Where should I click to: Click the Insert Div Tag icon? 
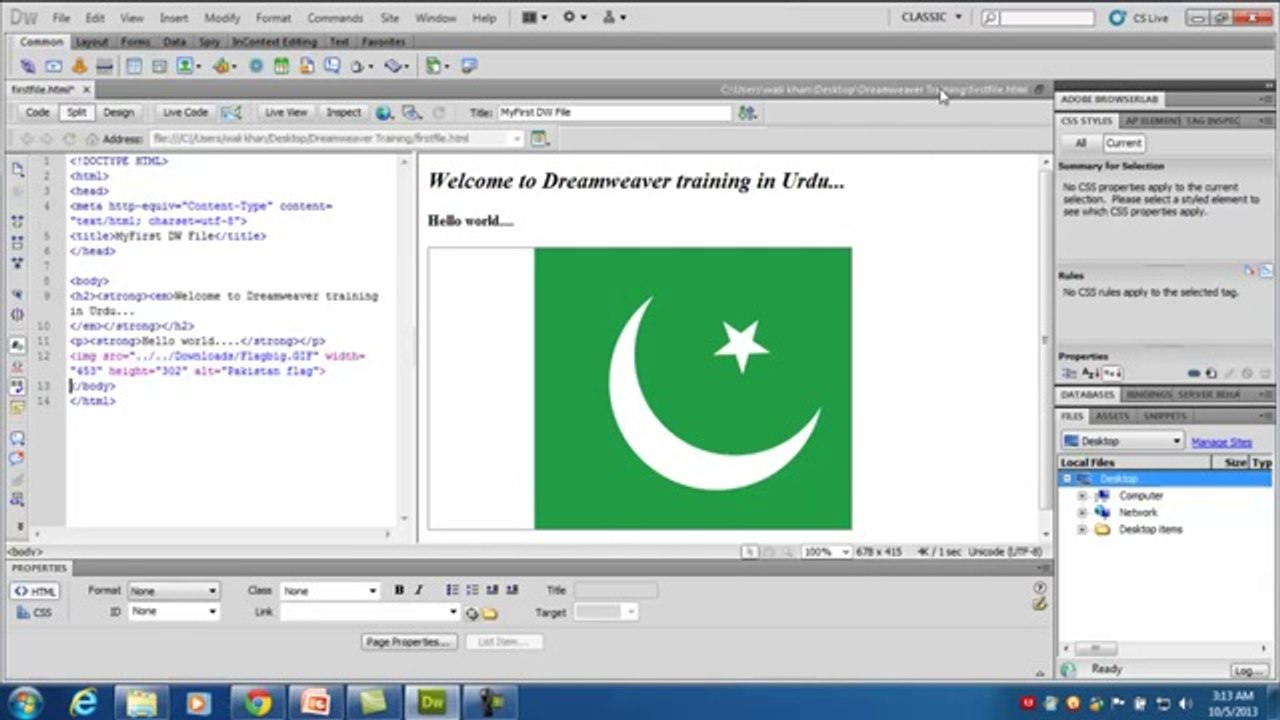click(x=159, y=66)
